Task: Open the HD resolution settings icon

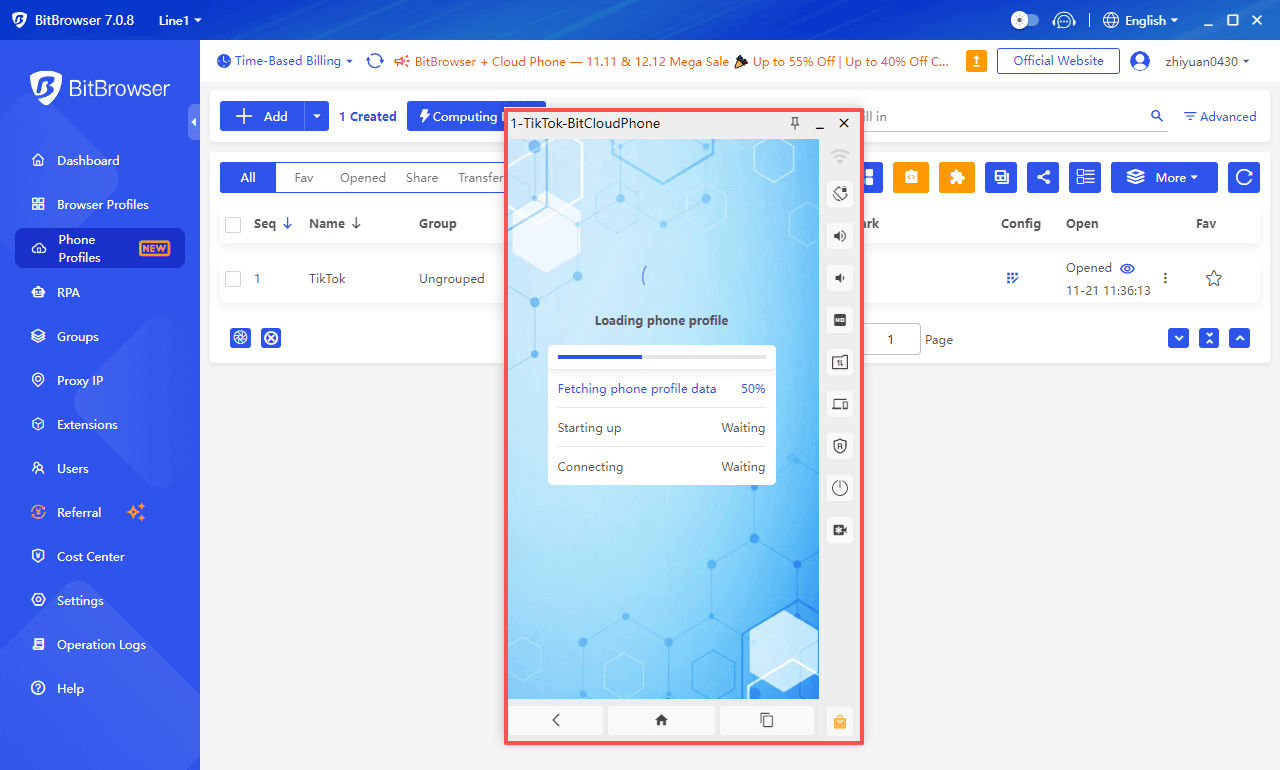Action: pyautogui.click(x=839, y=320)
